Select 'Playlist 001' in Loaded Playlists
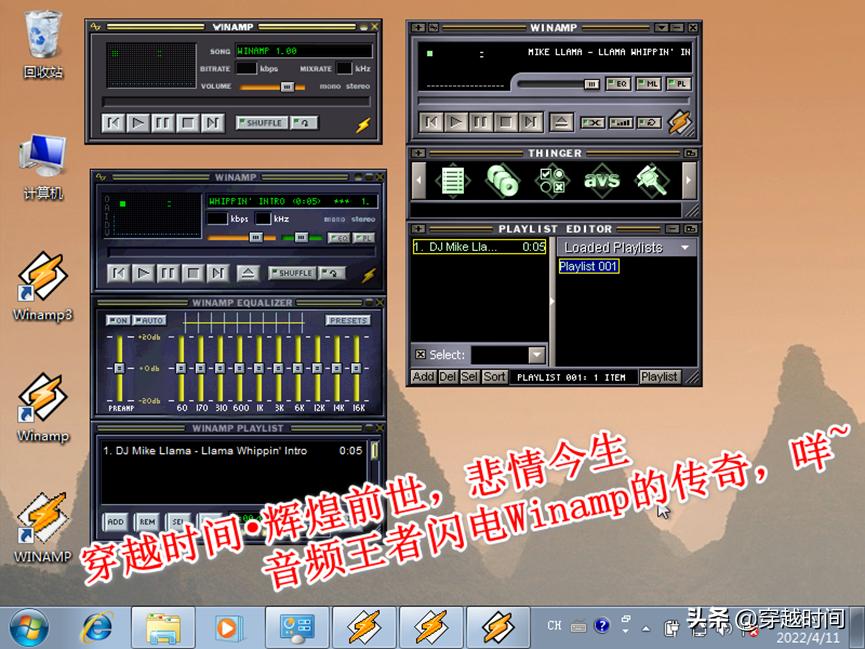 pyautogui.click(x=589, y=266)
